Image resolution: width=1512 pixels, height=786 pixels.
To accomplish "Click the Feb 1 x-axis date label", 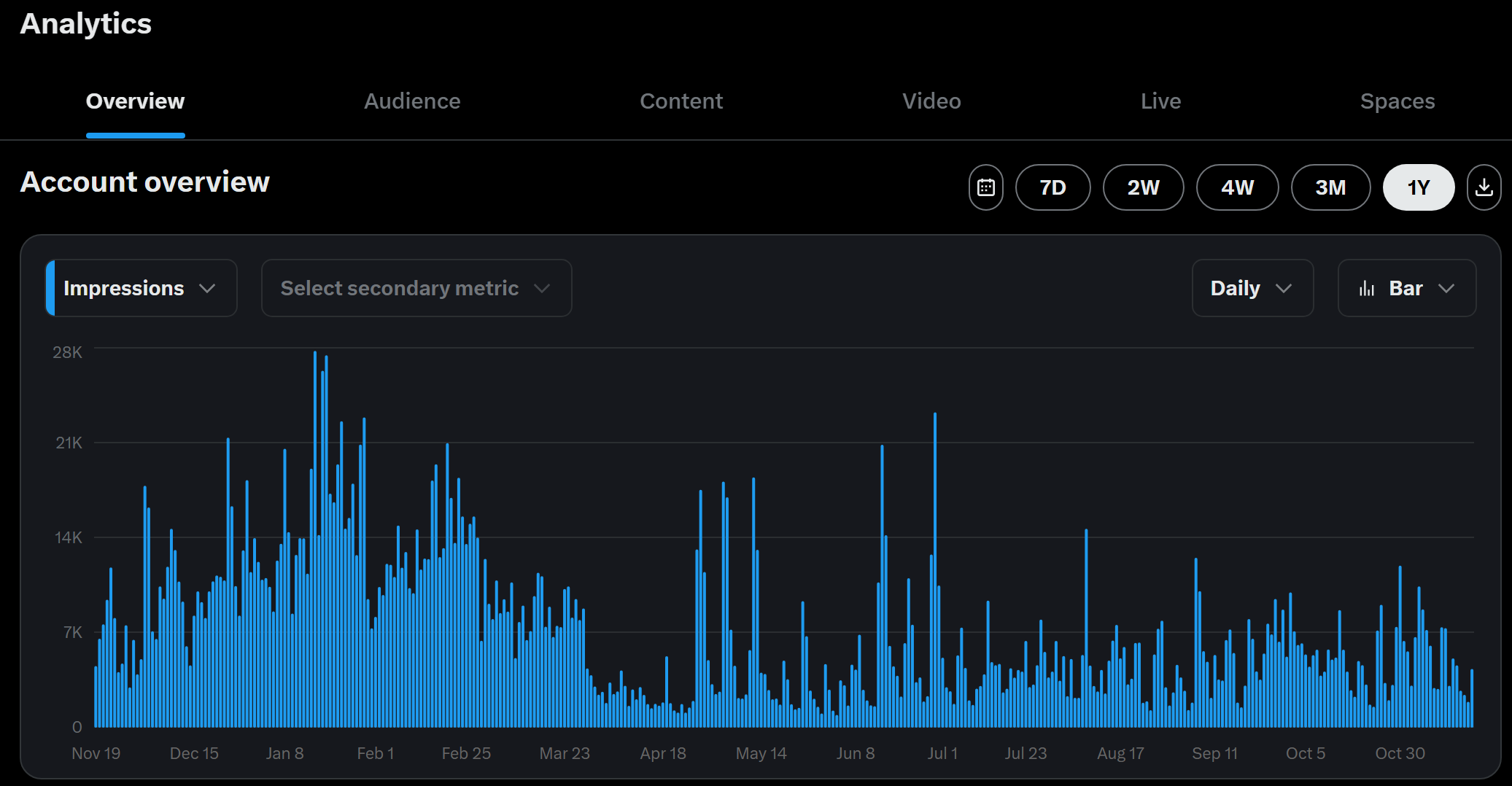I will [376, 753].
